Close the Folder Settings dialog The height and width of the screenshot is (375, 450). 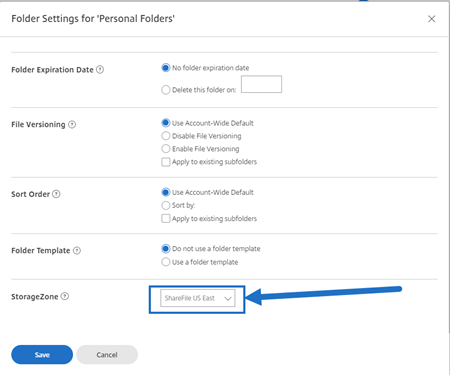point(431,19)
